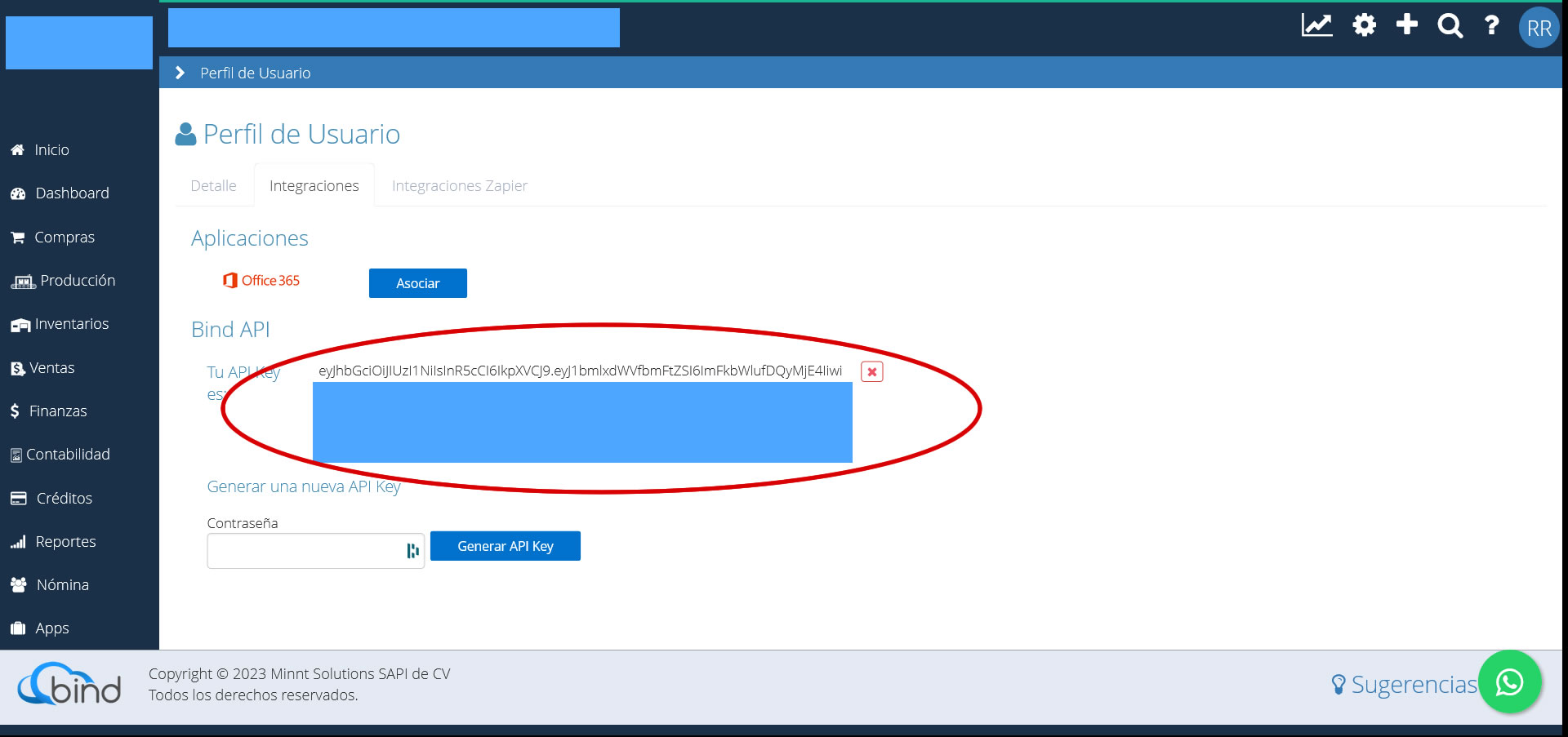This screenshot has height=737, width=1568.
Task: Open WhatsApp chat button
Action: click(x=1509, y=682)
